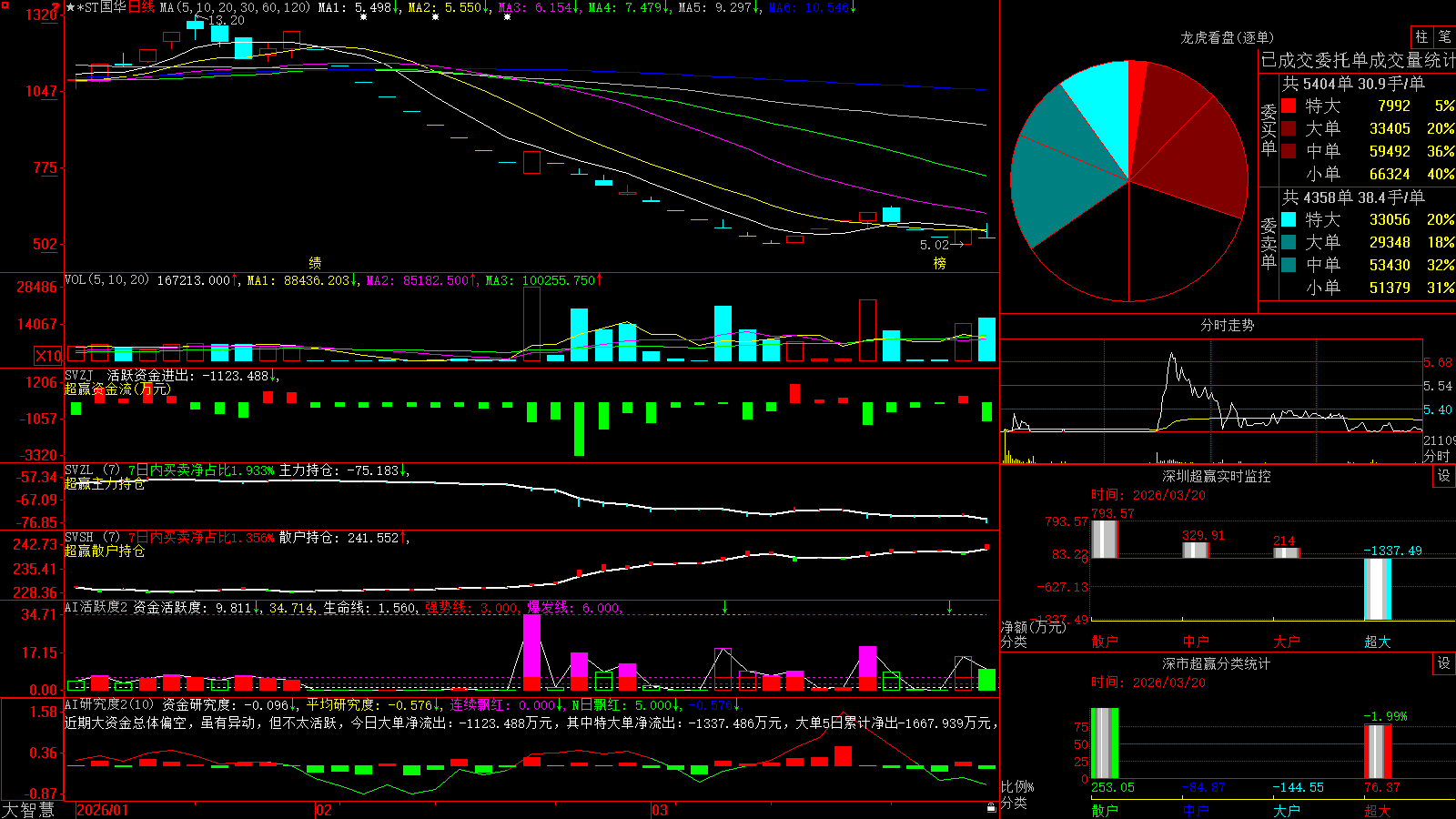
Task: Click the bright red 特大 buy-order swatch
Action: (1289, 106)
